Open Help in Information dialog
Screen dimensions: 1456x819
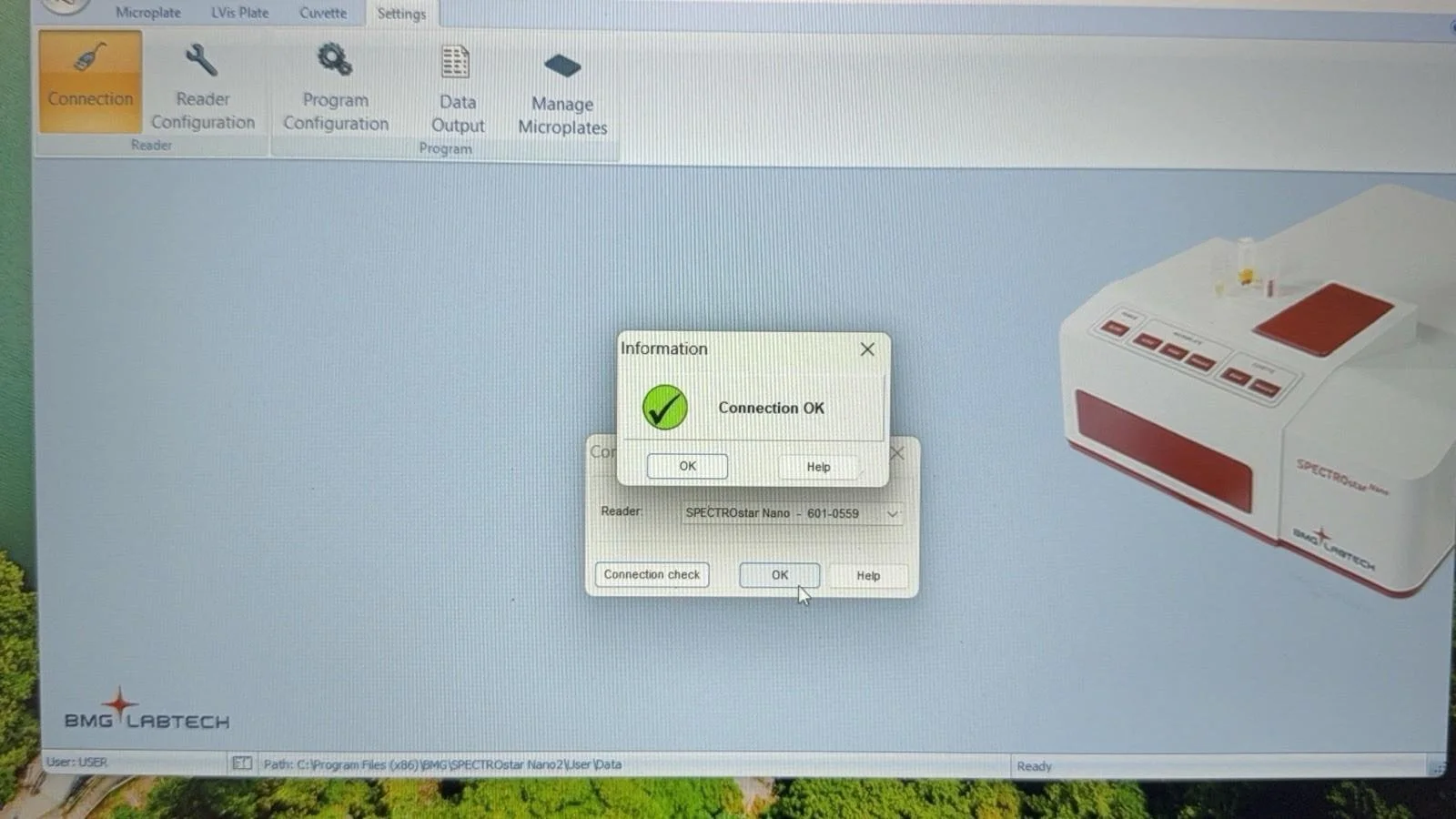point(818,467)
